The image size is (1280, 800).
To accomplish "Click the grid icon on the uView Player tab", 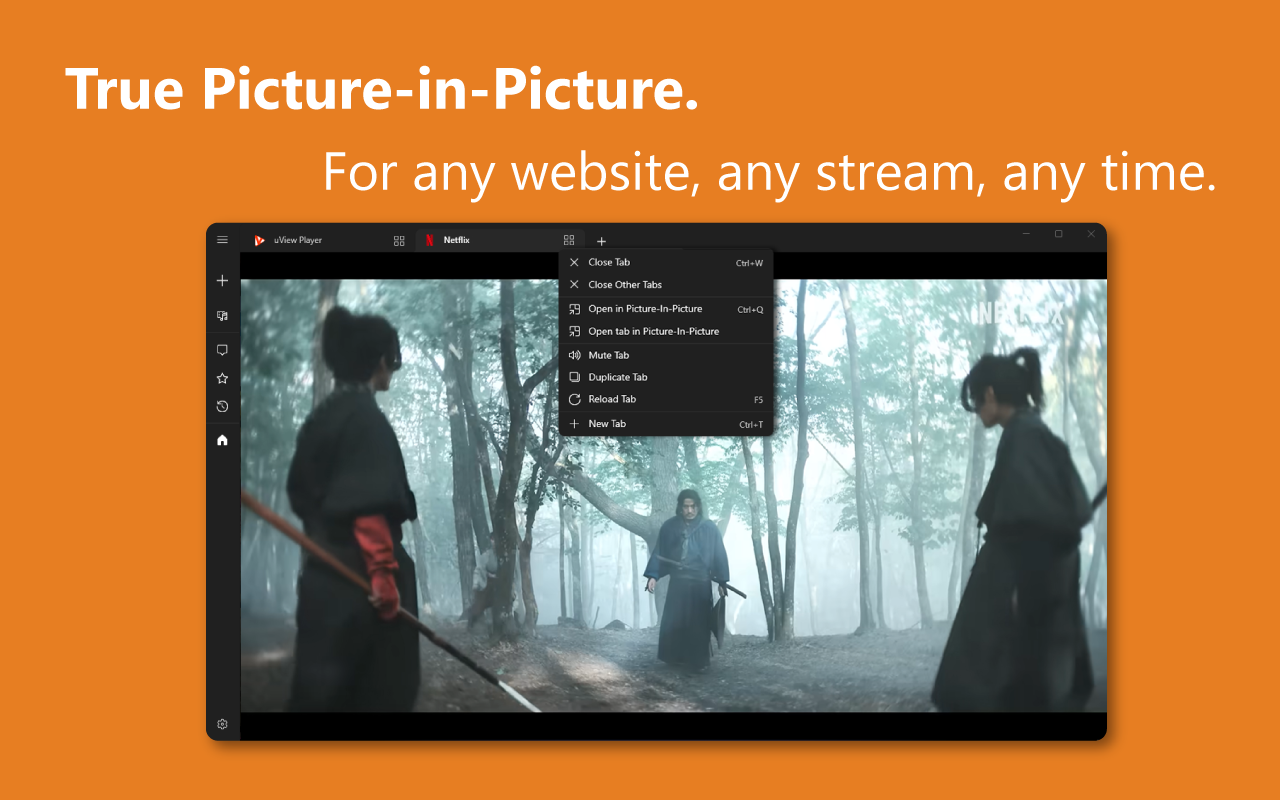I will click(x=399, y=239).
